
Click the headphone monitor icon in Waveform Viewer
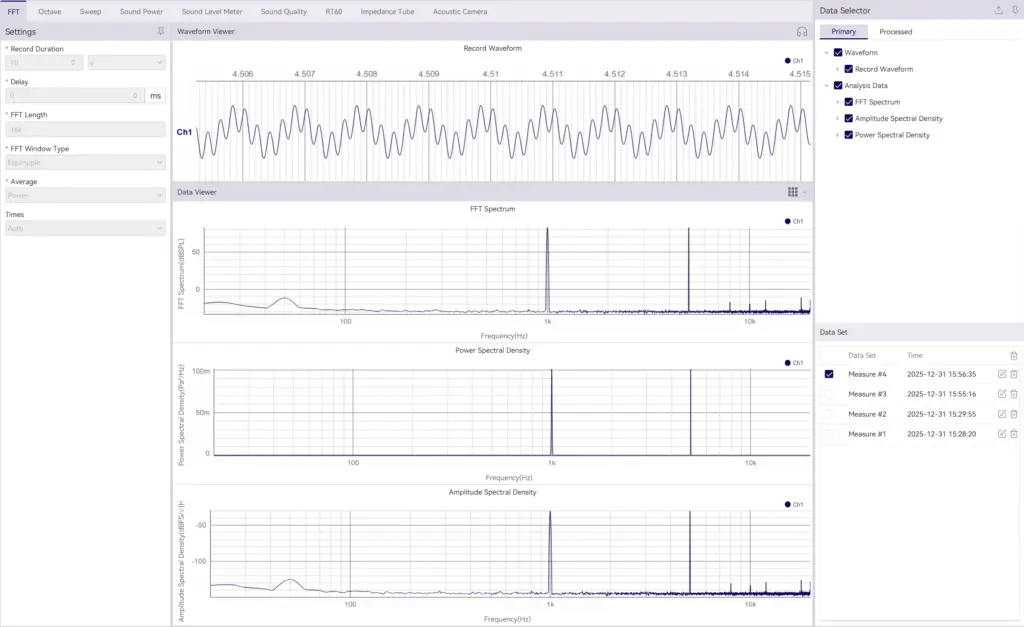pos(800,31)
